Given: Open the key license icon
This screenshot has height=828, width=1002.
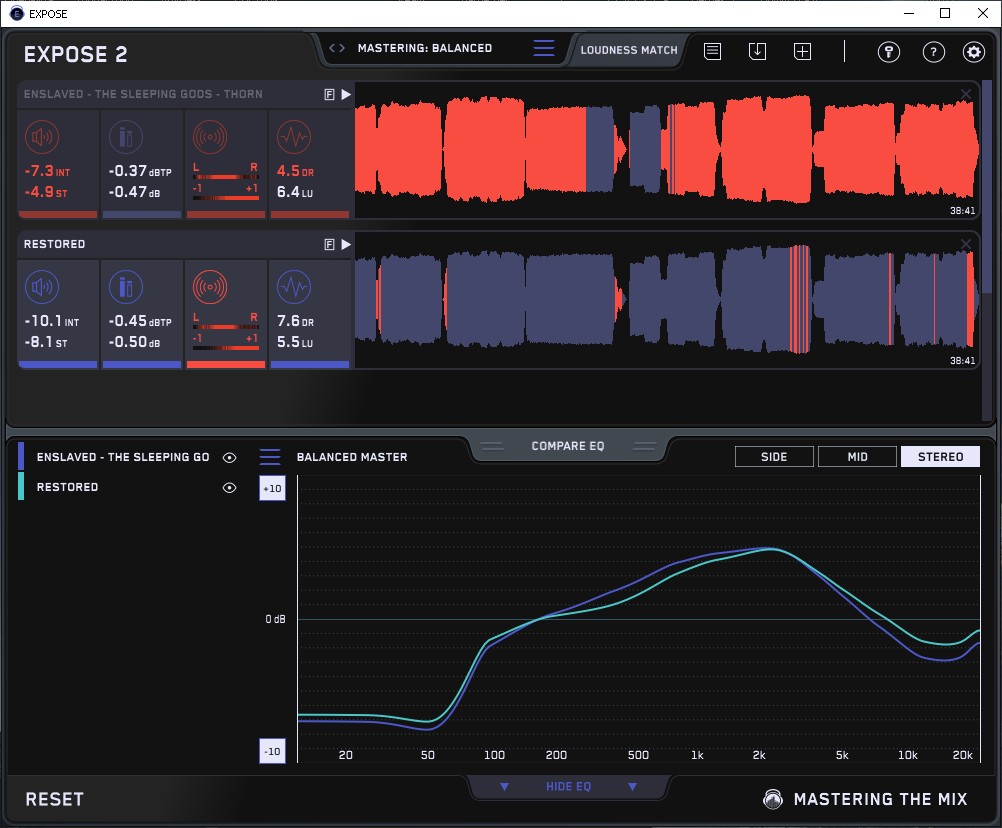Looking at the screenshot, I should [889, 52].
